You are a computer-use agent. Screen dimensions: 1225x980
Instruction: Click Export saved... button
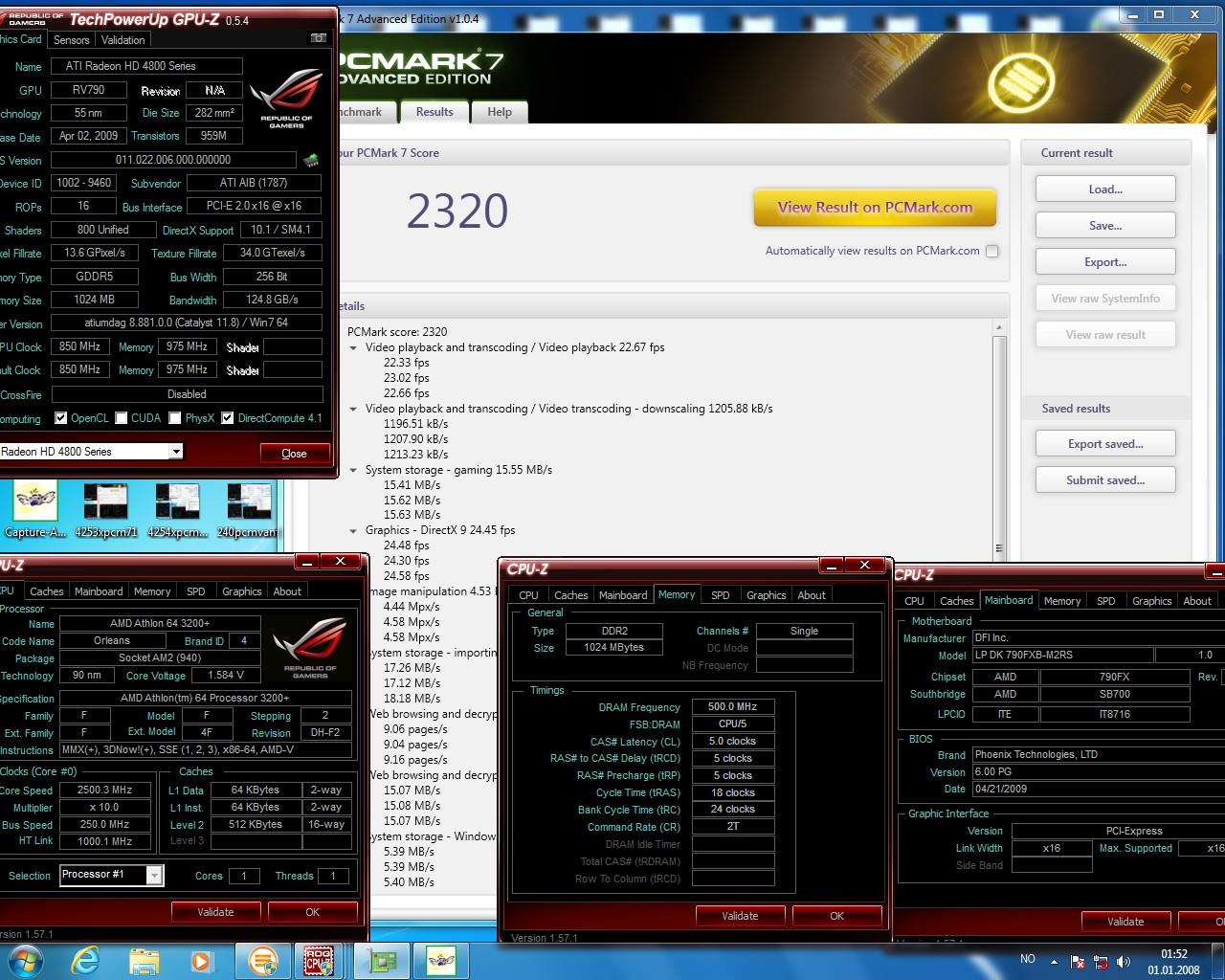click(1105, 444)
